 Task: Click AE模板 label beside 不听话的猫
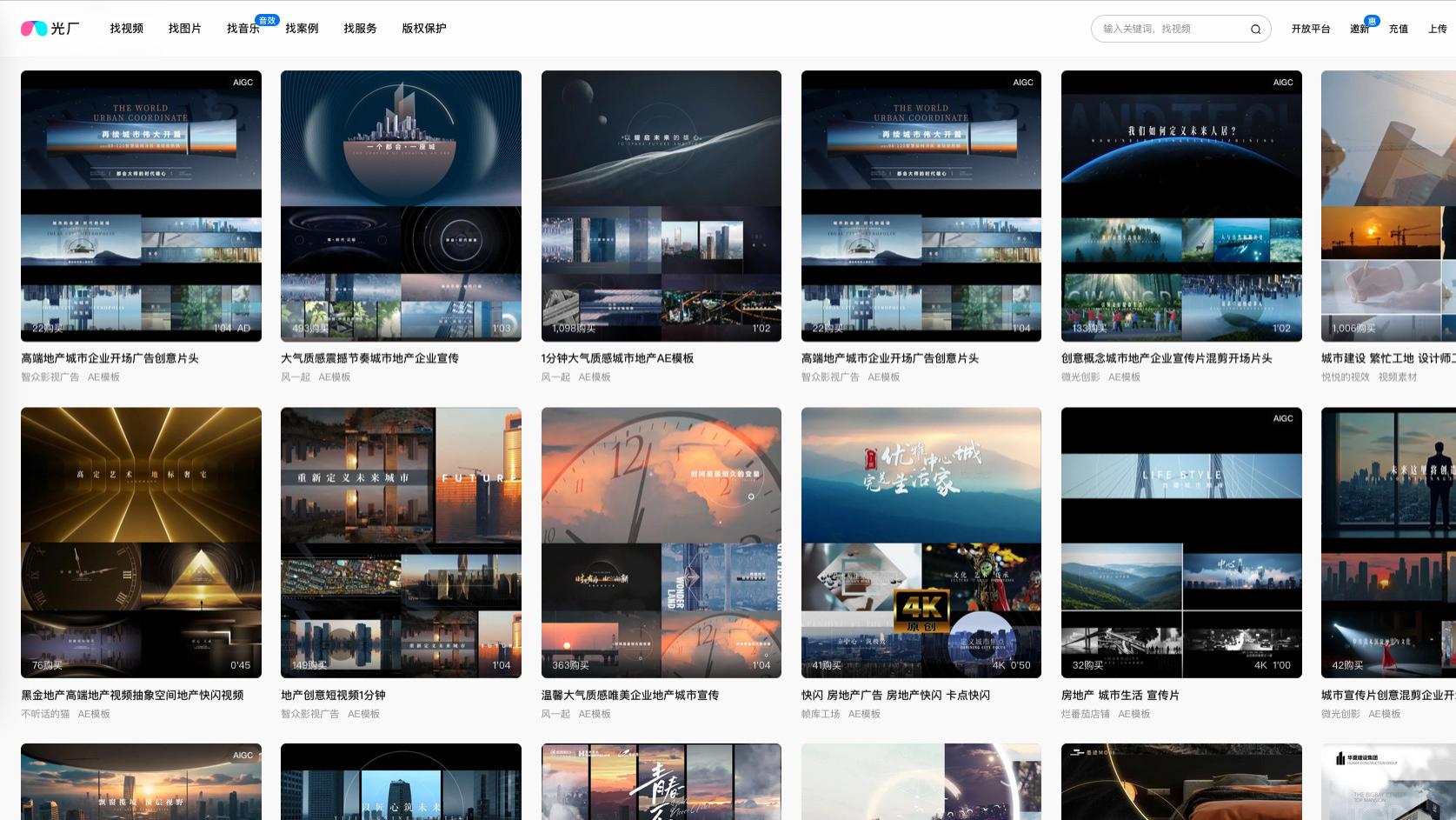(x=94, y=714)
